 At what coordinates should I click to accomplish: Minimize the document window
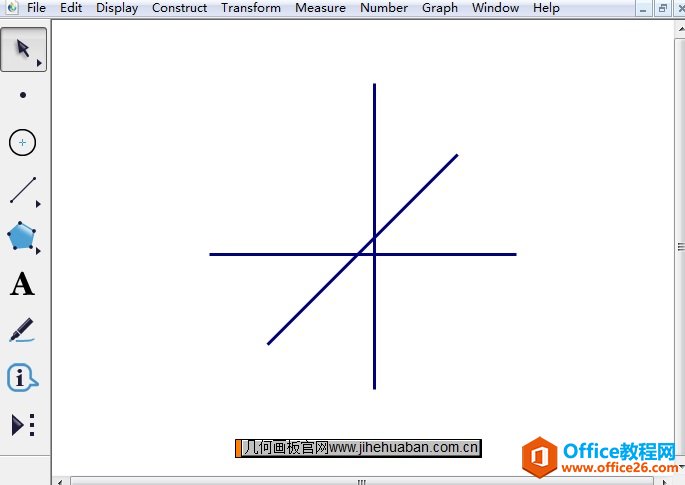pos(643,8)
